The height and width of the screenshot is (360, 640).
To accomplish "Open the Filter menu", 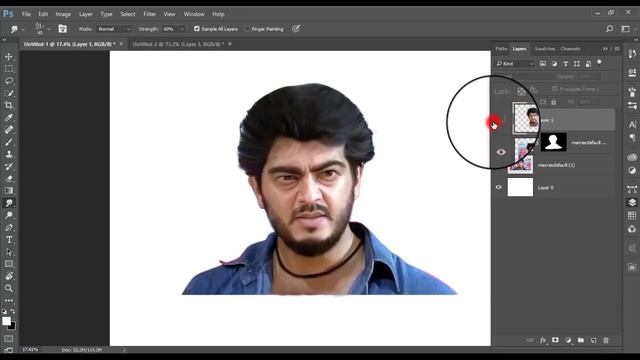I will 149,14.
